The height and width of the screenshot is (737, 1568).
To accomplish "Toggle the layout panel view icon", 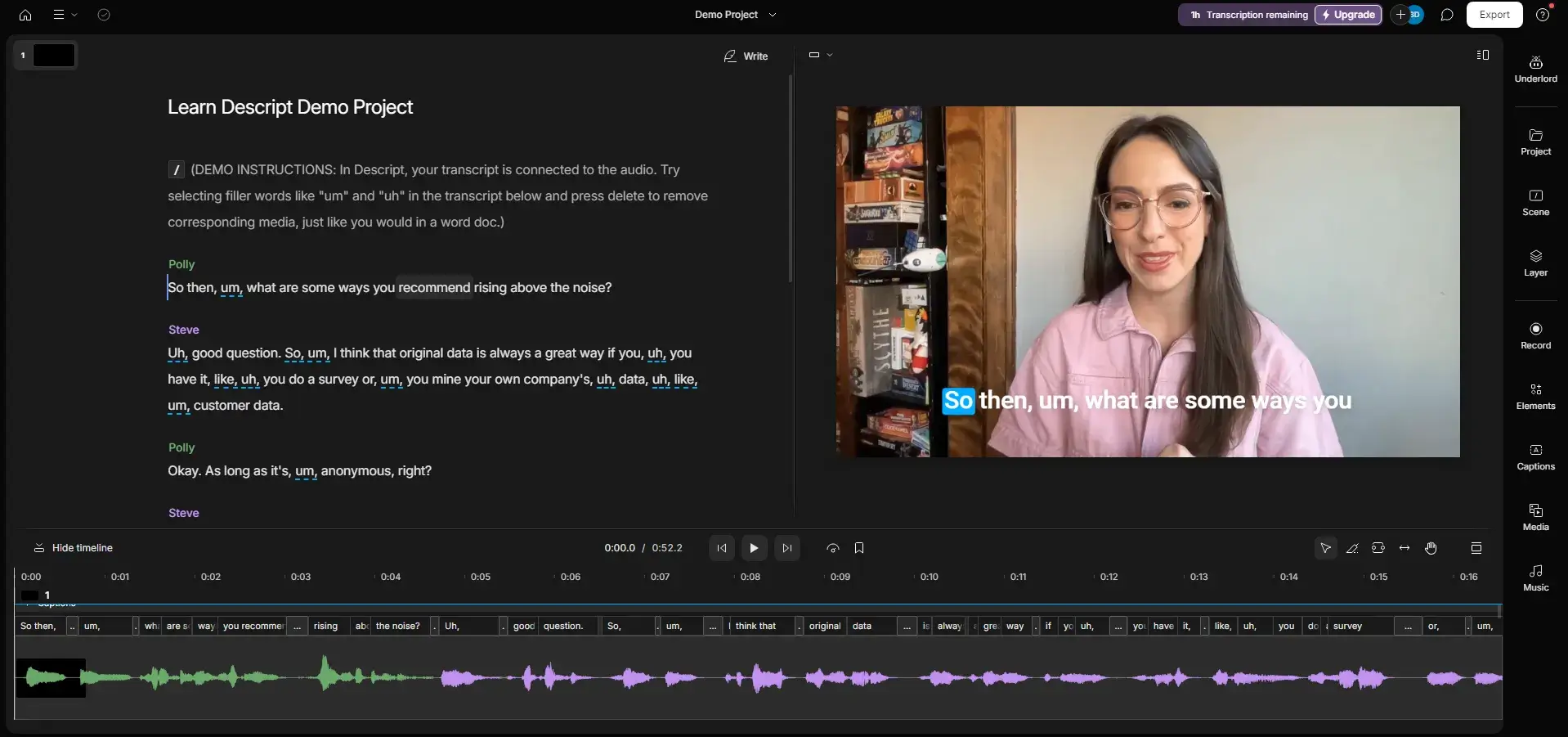I will [1482, 55].
